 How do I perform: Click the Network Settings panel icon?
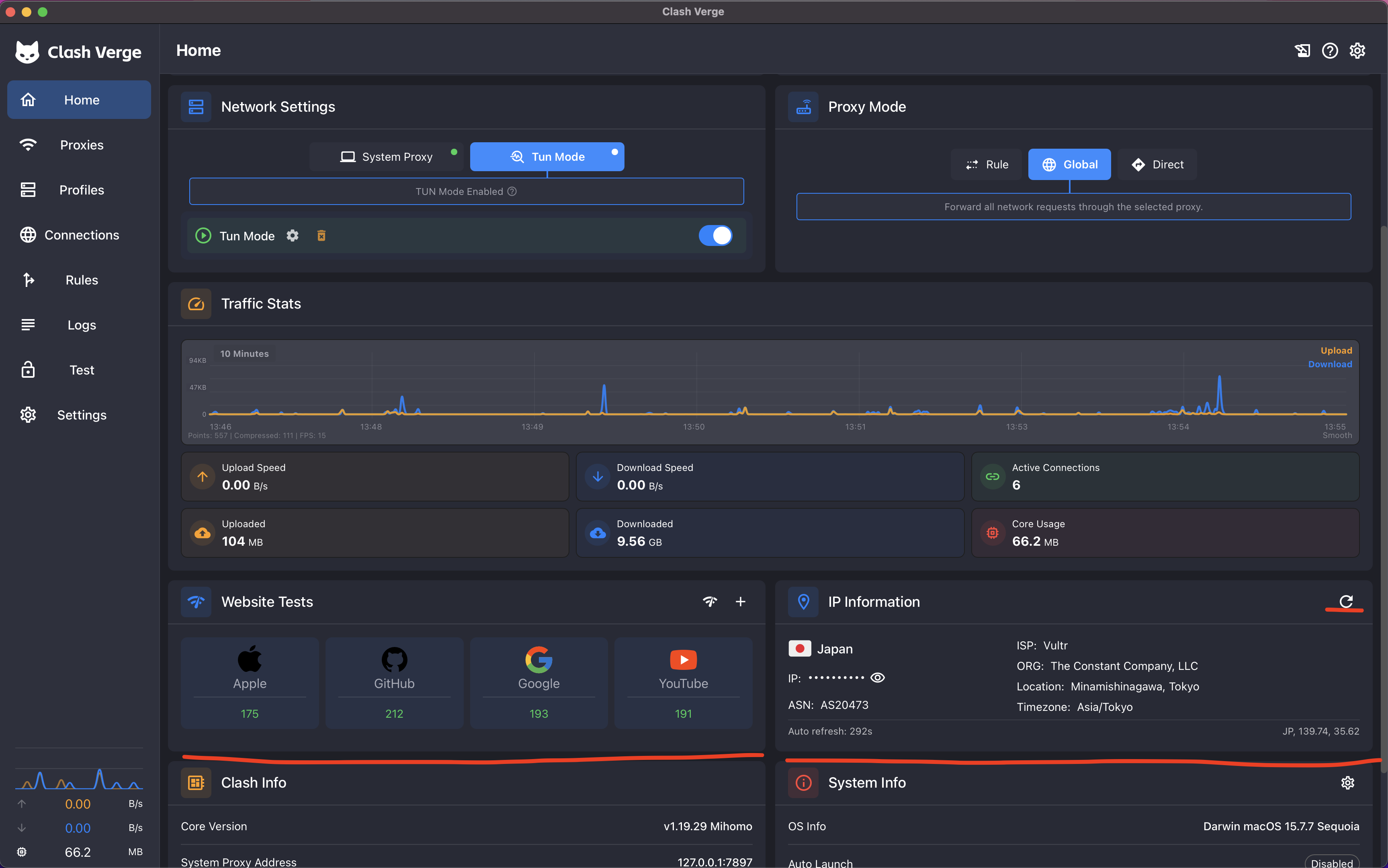click(197, 107)
